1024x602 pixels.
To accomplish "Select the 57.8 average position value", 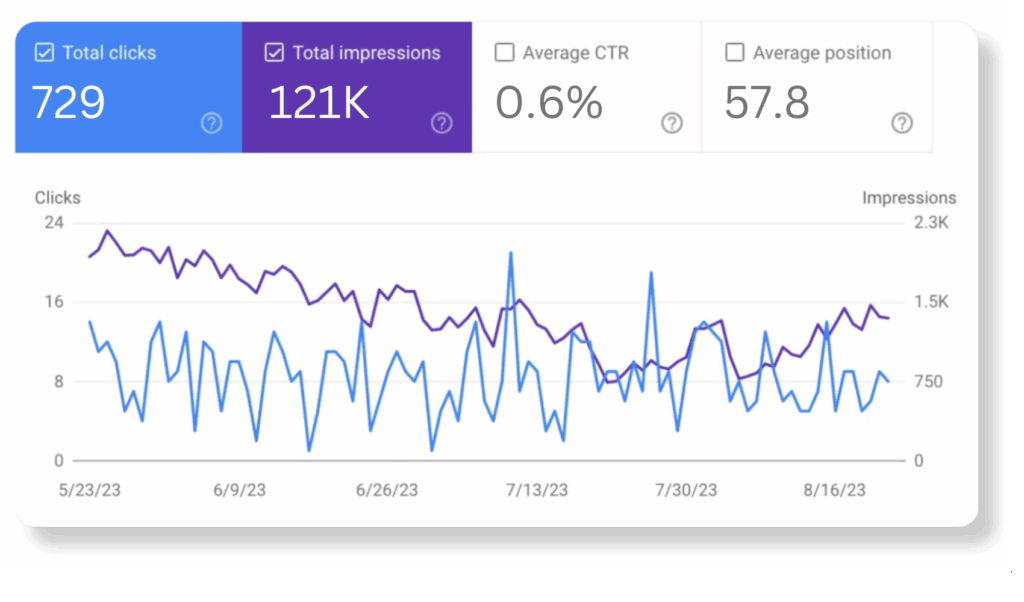I will coord(767,102).
